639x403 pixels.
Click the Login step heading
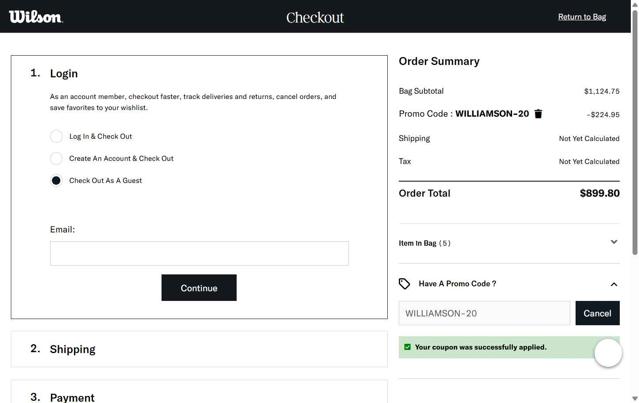pos(64,73)
